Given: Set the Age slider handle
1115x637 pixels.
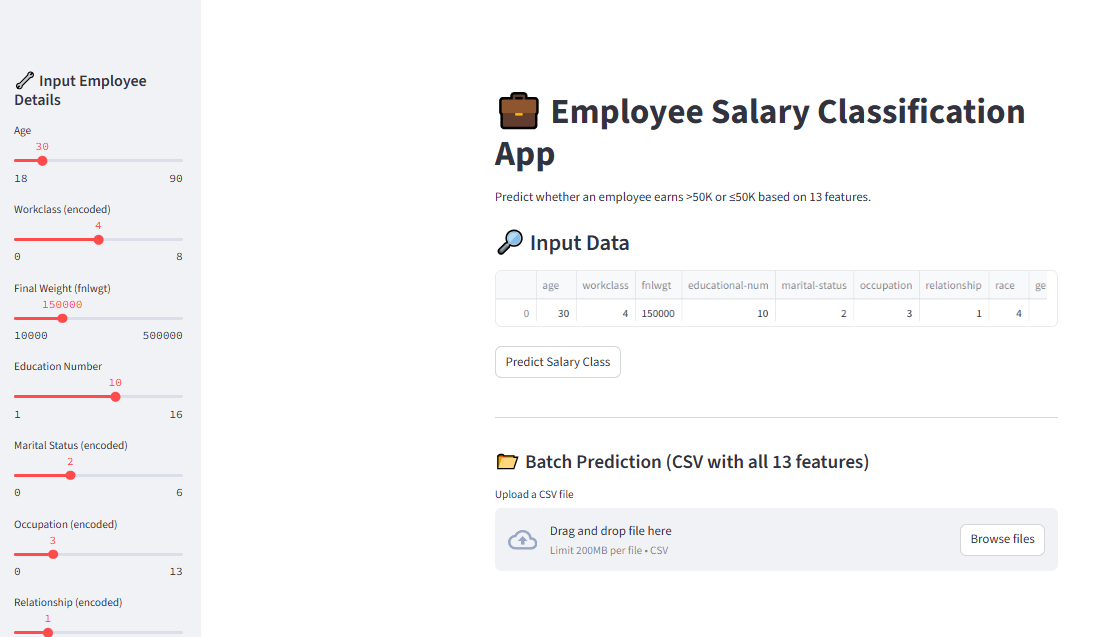Looking at the screenshot, I should point(41,160).
